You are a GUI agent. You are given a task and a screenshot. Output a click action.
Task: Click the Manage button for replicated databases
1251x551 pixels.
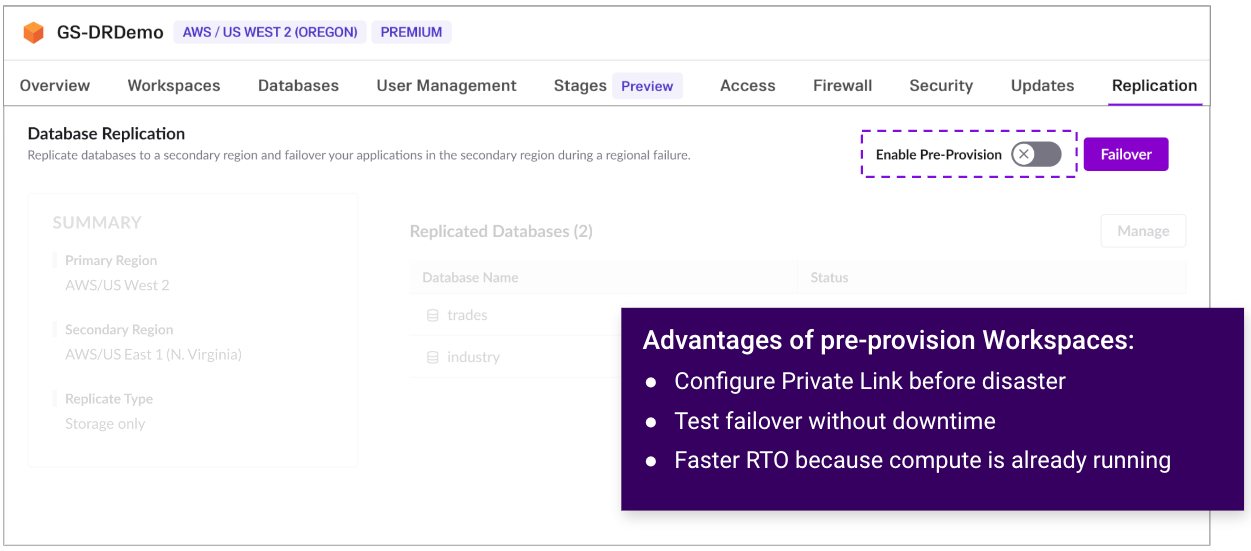1143,231
